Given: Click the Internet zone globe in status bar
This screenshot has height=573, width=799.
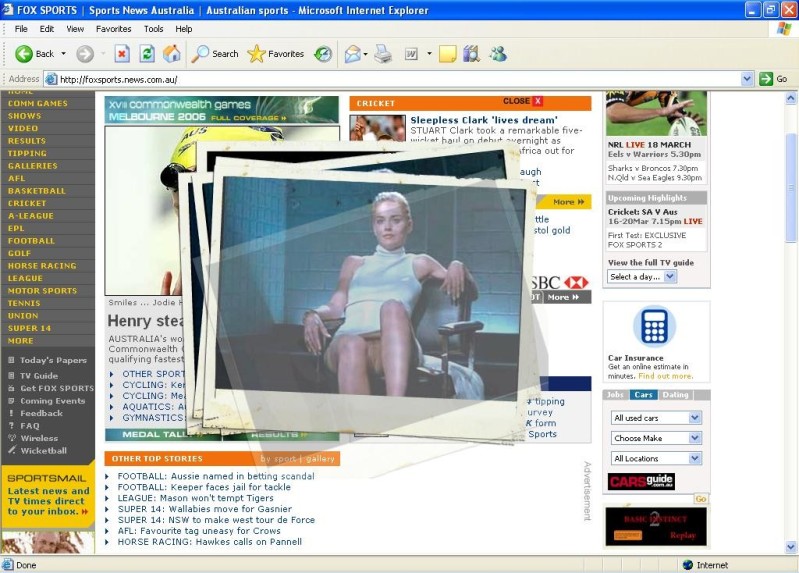Looking at the screenshot, I should 688,565.
